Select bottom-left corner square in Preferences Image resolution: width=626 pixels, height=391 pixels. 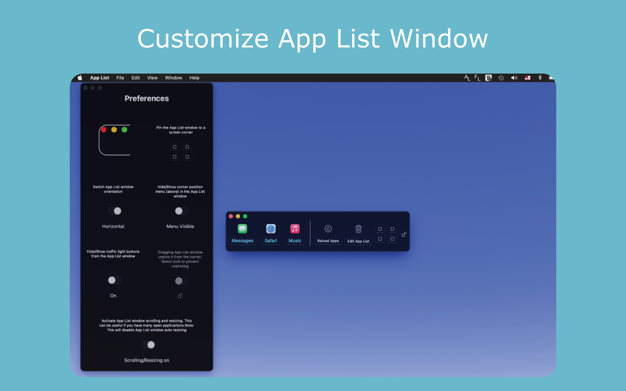174,157
